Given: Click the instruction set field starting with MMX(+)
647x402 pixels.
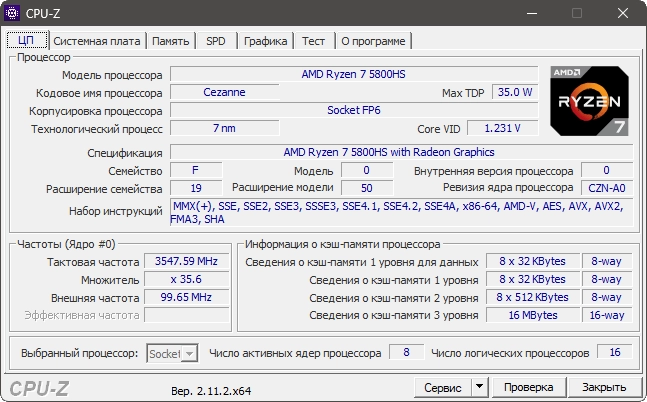Looking at the screenshot, I should pos(401,212).
